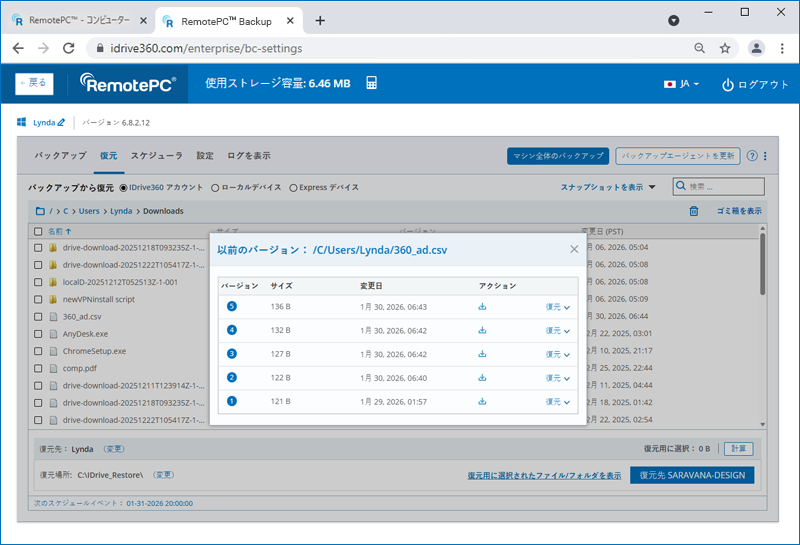The height and width of the screenshot is (545, 800).
Task: Open the vertical dots menu beside help
Action: tap(765, 156)
